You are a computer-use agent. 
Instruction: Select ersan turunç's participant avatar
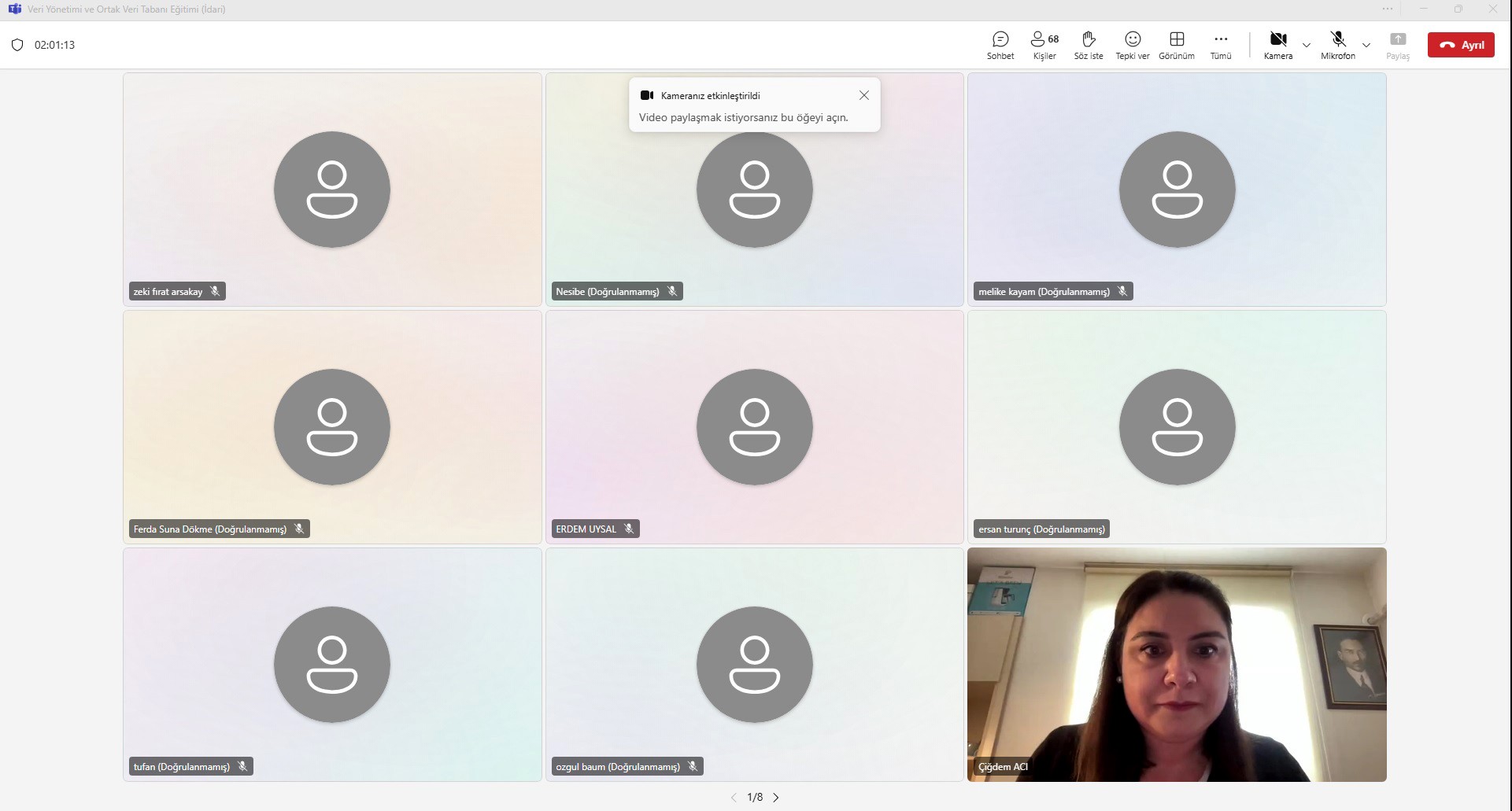(x=1177, y=427)
